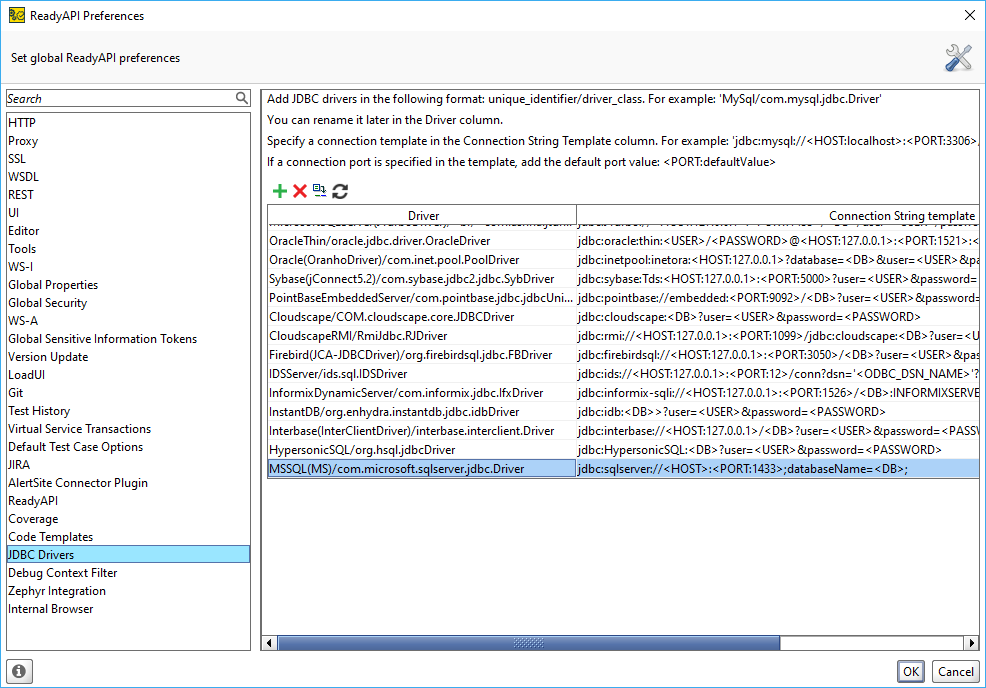
Task: Click the jdbc:cloudscape:<DB> connection string cell
Action: pyautogui.click(x=778, y=317)
